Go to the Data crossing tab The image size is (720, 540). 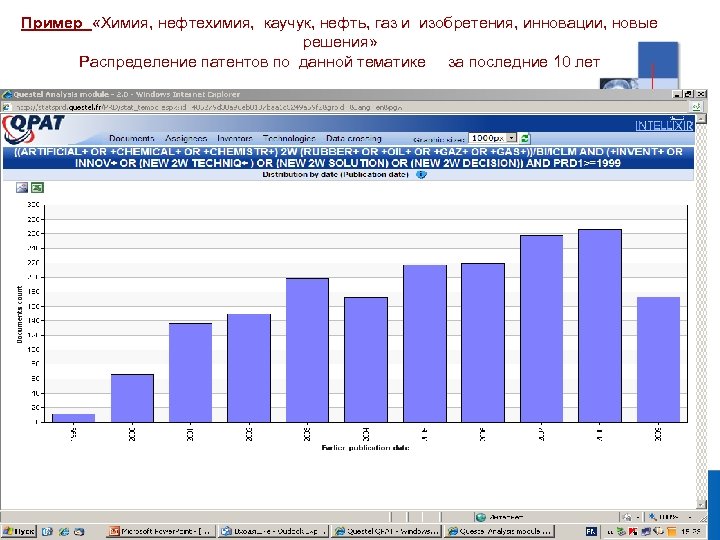354,138
